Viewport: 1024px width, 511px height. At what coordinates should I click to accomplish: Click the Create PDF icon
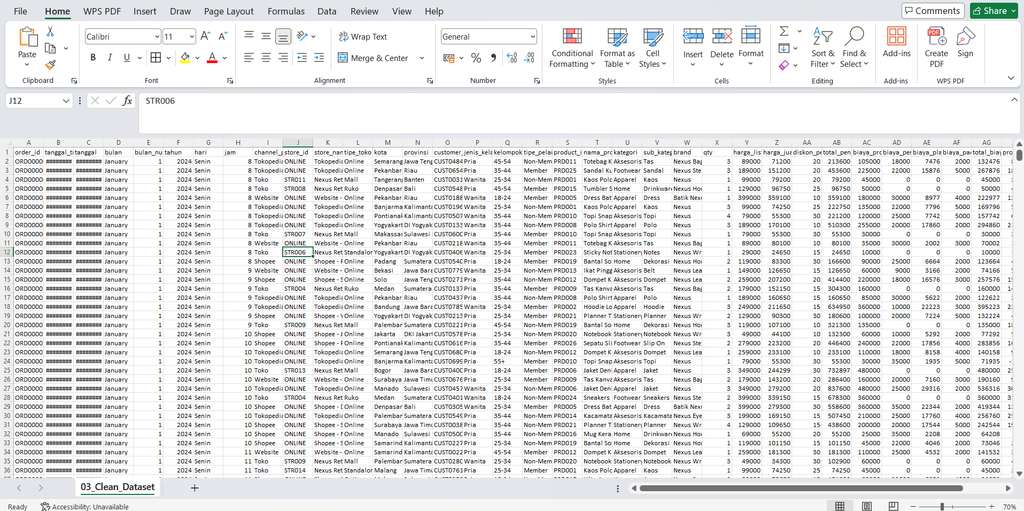click(x=936, y=47)
